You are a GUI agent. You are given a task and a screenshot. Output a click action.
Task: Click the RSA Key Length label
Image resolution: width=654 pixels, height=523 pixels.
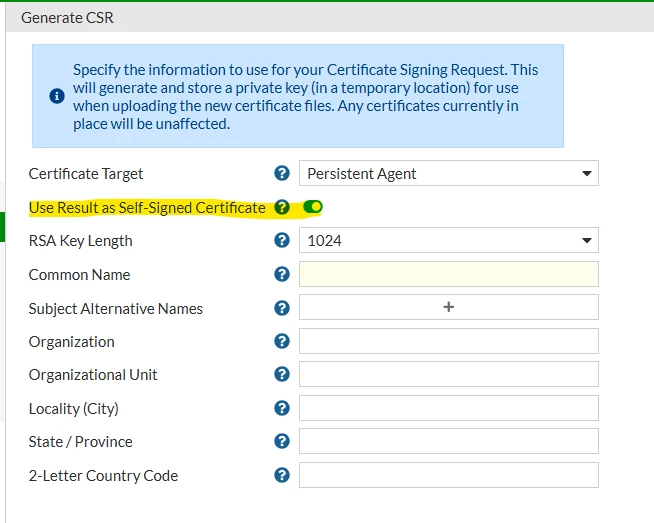[x=80, y=241]
